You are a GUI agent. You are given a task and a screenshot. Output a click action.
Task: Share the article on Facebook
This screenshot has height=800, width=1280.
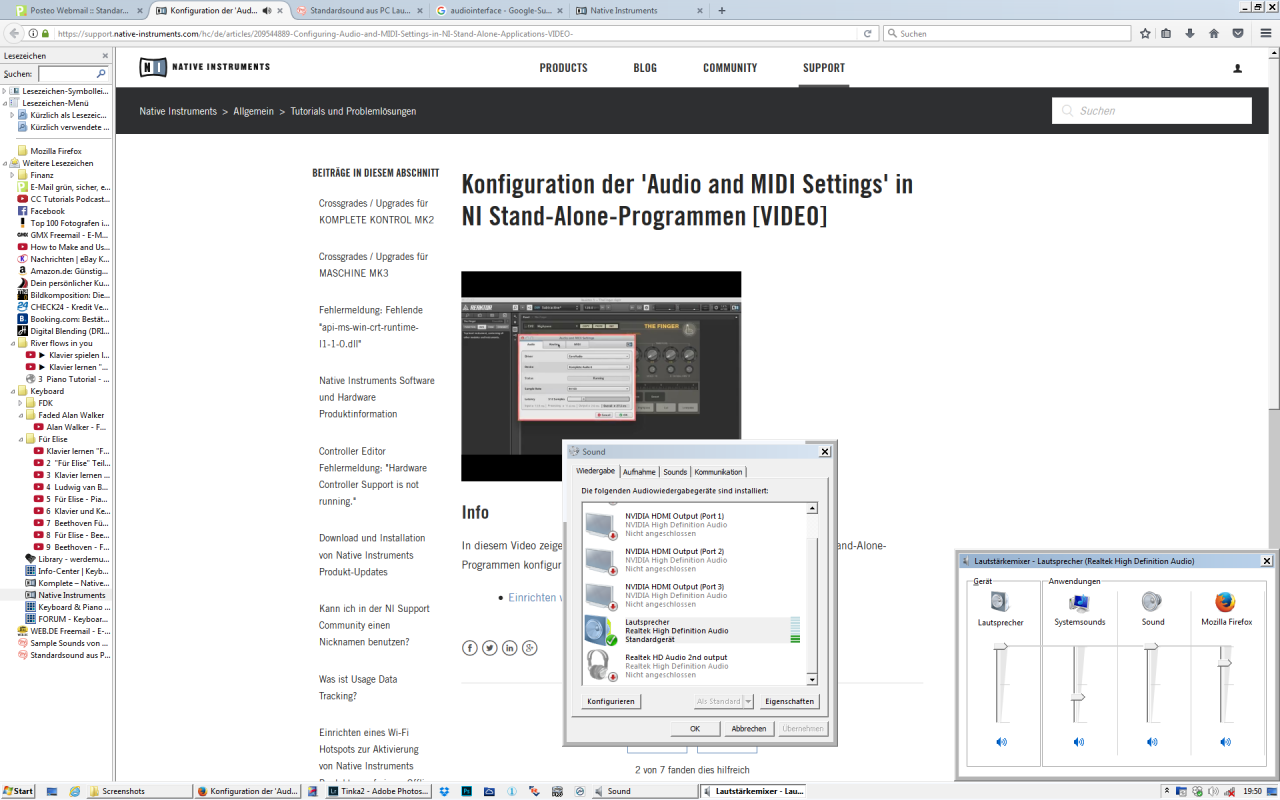coord(469,648)
